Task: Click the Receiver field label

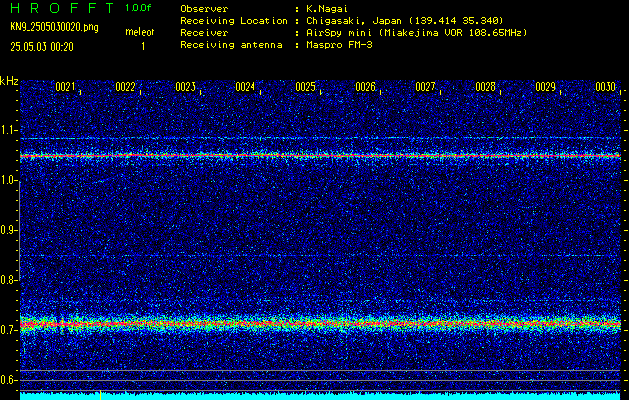Action: 204,32
